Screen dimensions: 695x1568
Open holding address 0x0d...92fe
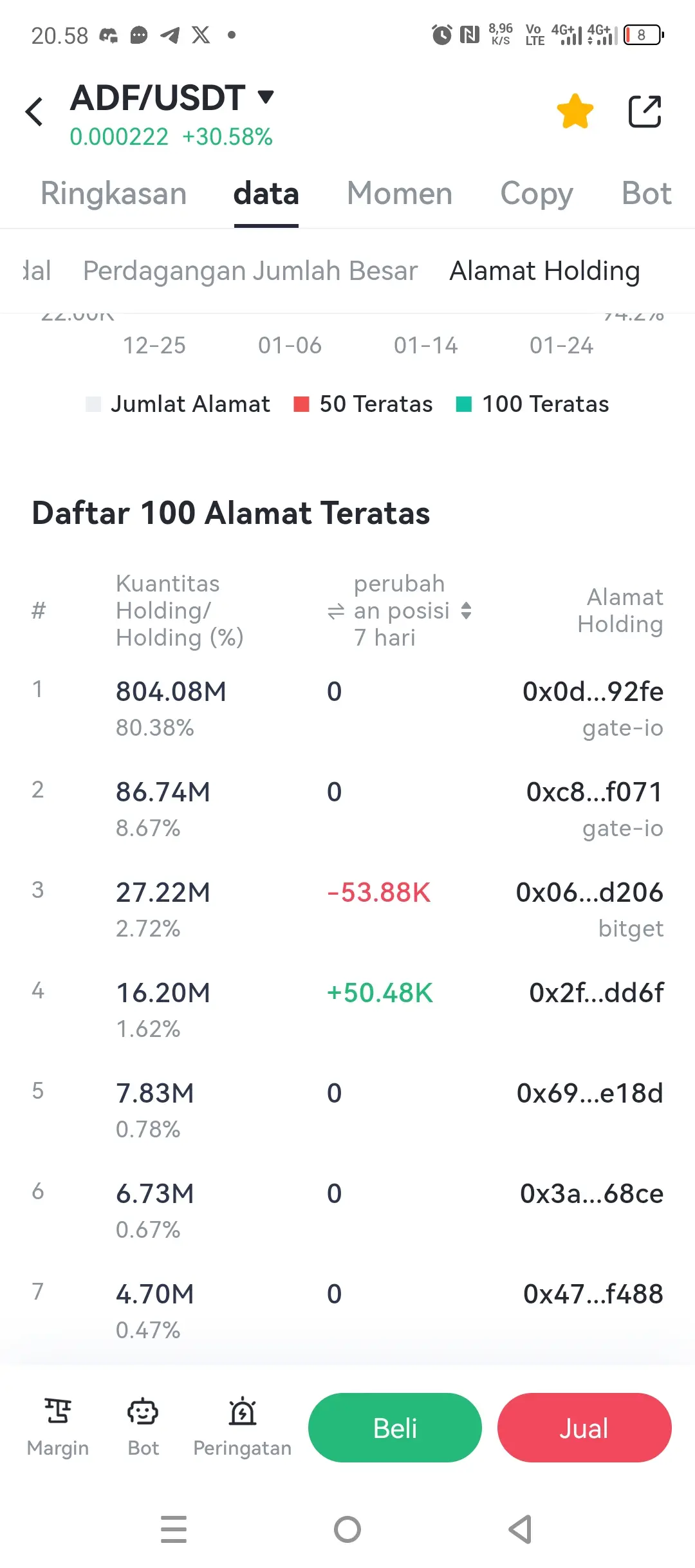(593, 692)
